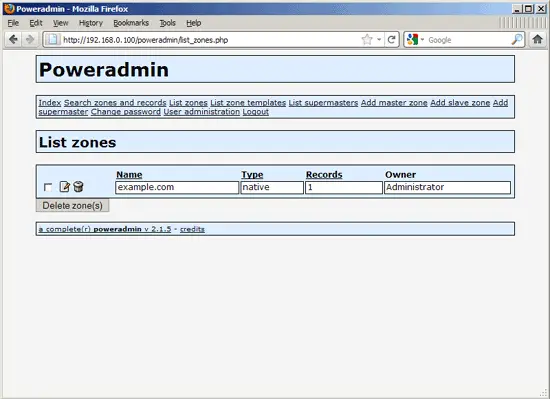Click the edit zone icon for example.com

[64, 187]
